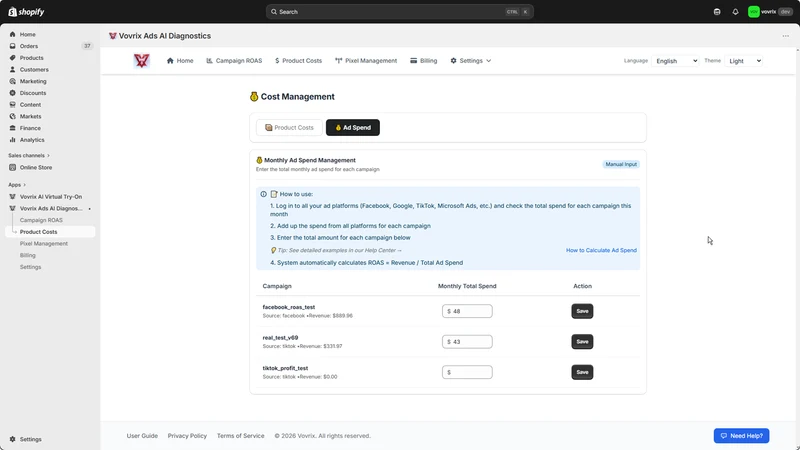Image resolution: width=800 pixels, height=450 pixels.
Task: Open Orders icon in sidebar
Action: coord(12,46)
